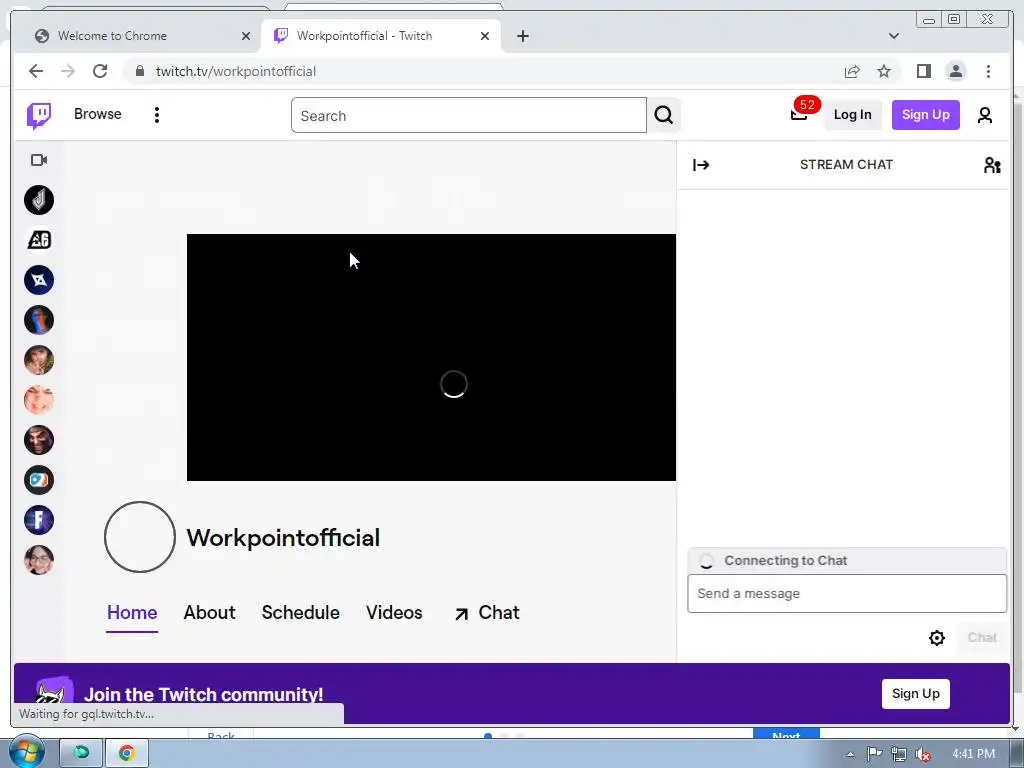Toggle the Chrome side panel
The width and height of the screenshot is (1024, 768).
923,71
